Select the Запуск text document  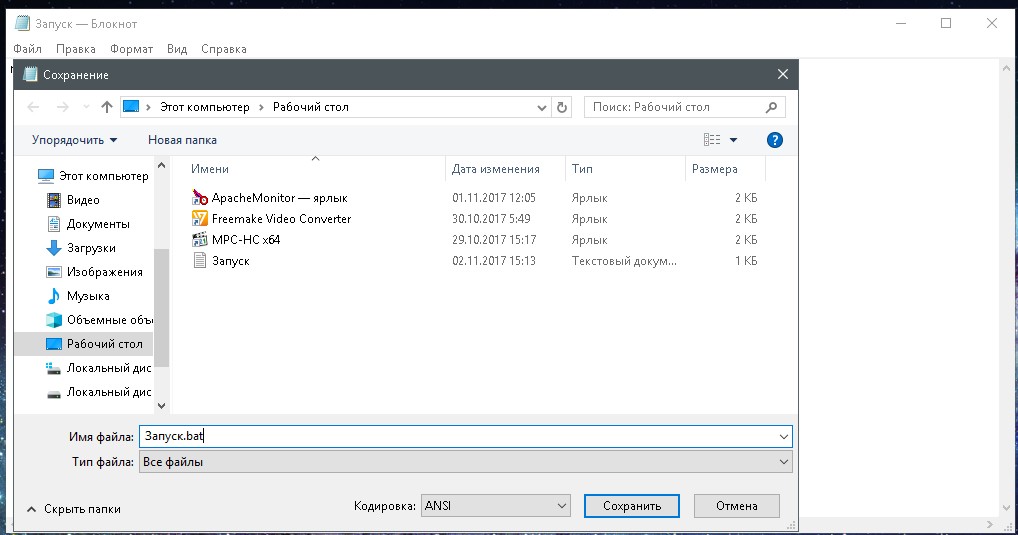pos(230,261)
